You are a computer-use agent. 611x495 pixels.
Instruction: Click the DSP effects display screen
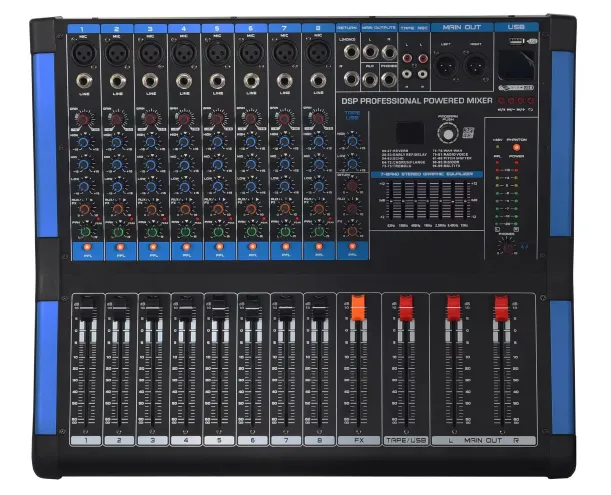click(407, 133)
